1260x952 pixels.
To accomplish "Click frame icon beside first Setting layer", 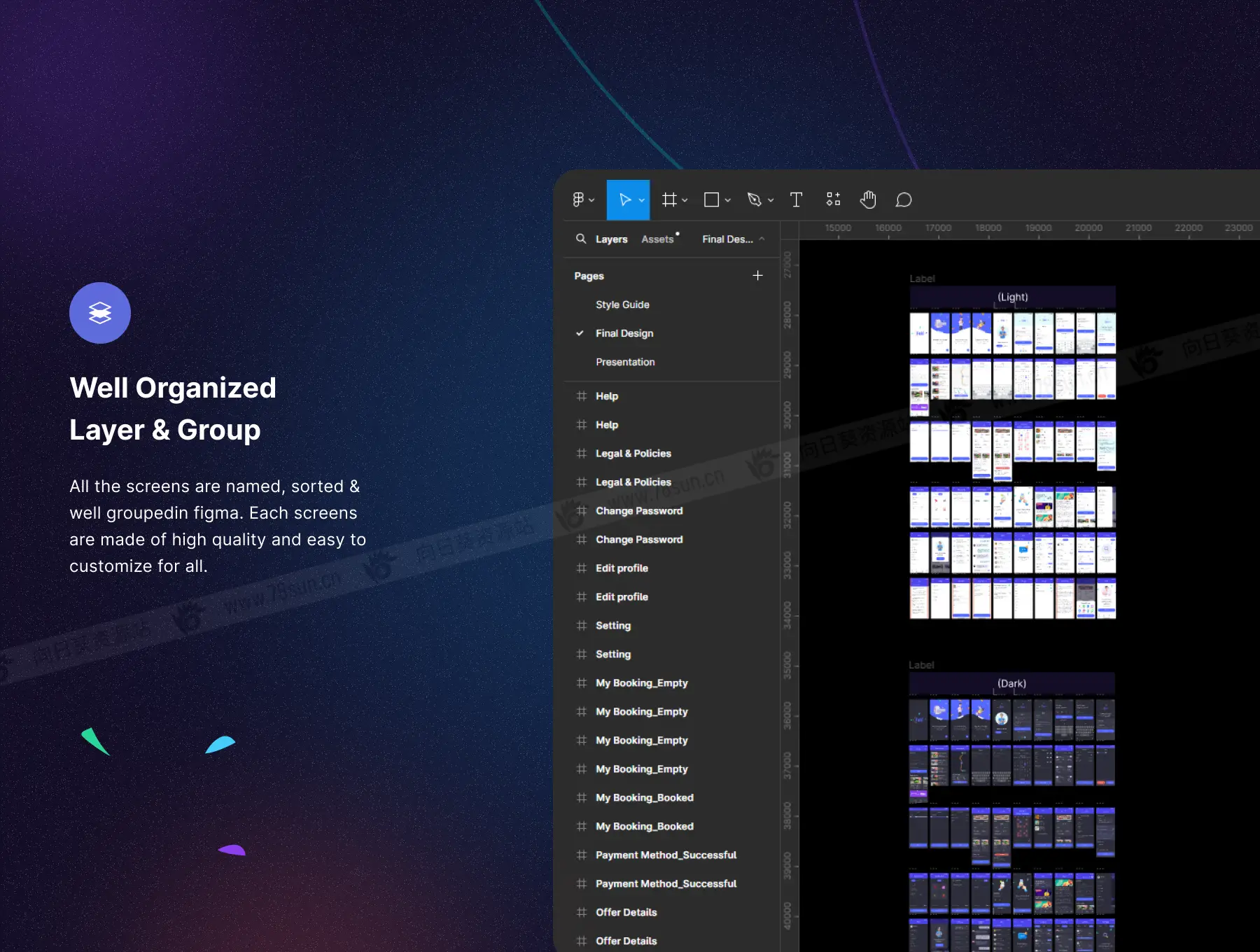I will 581,626.
